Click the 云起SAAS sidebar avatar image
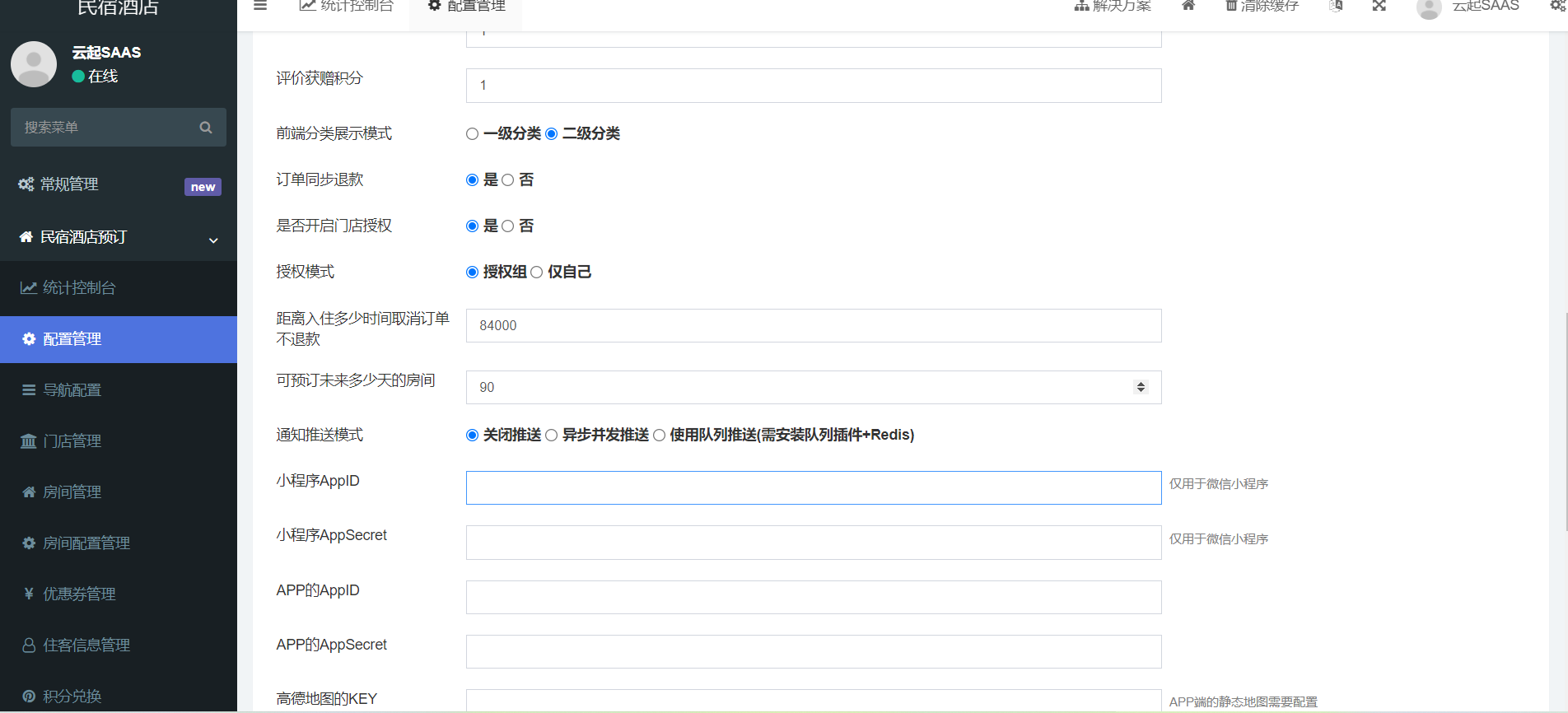 tap(34, 64)
